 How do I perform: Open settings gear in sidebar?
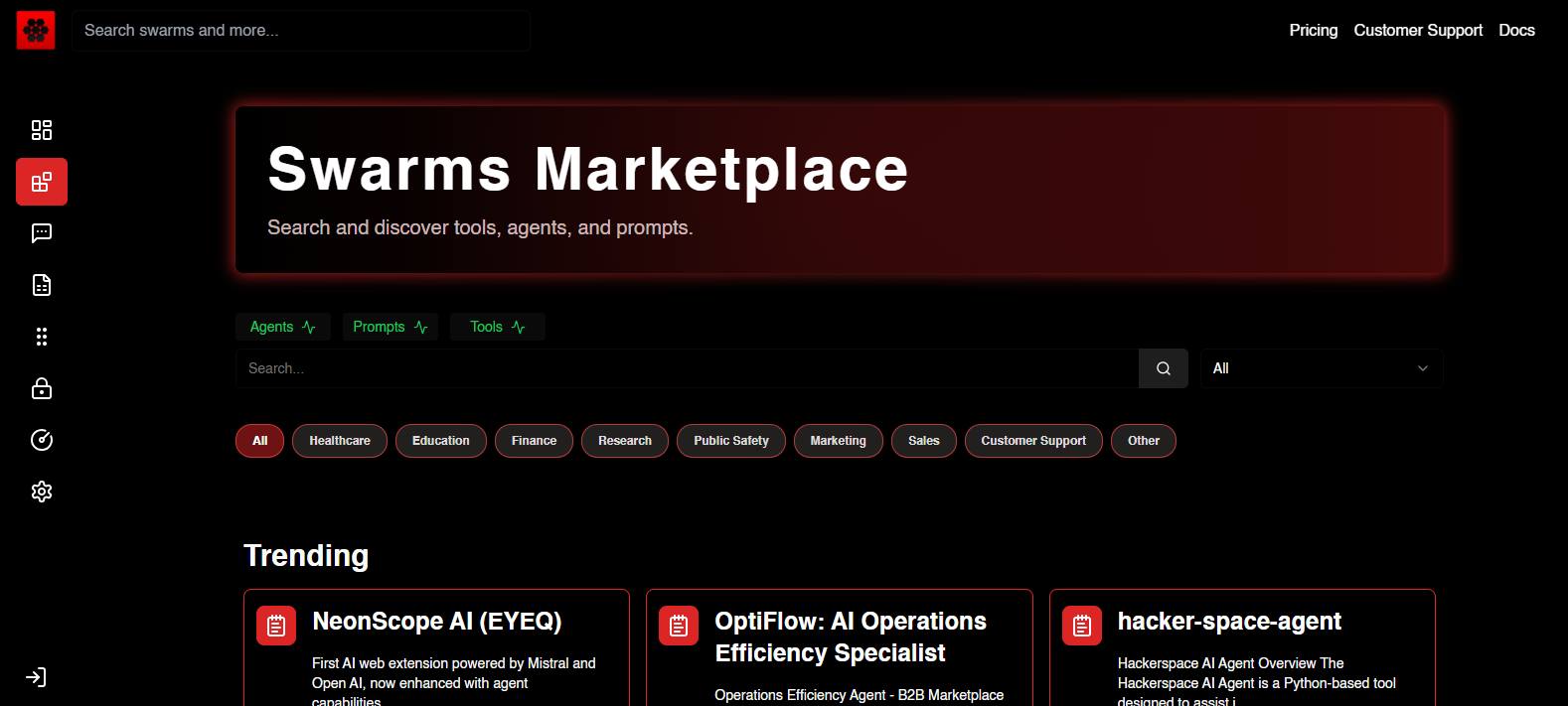point(42,492)
